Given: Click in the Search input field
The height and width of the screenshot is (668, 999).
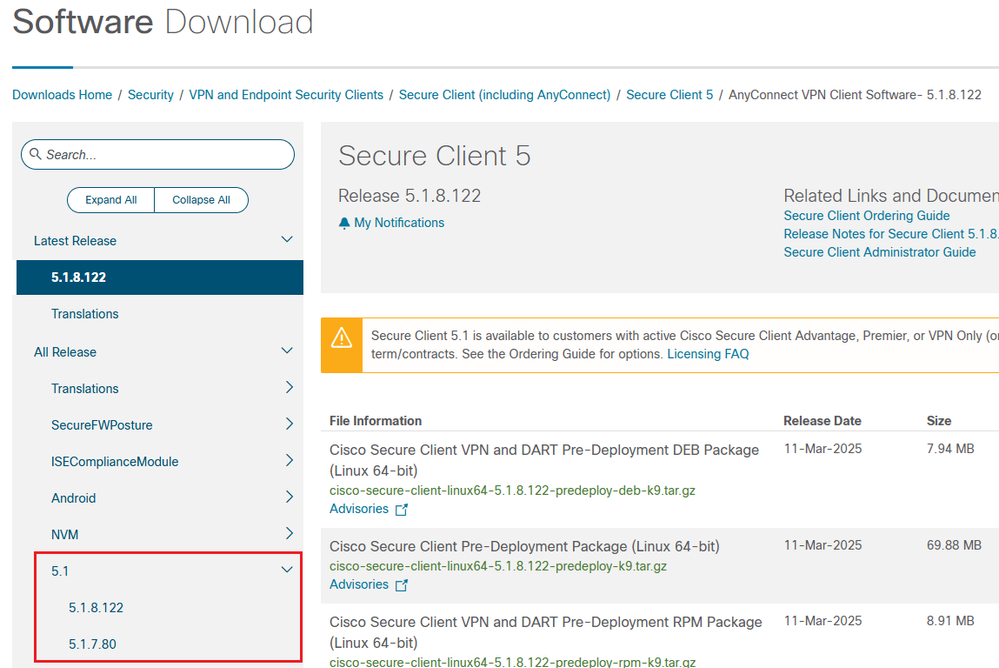Looking at the screenshot, I should (157, 154).
